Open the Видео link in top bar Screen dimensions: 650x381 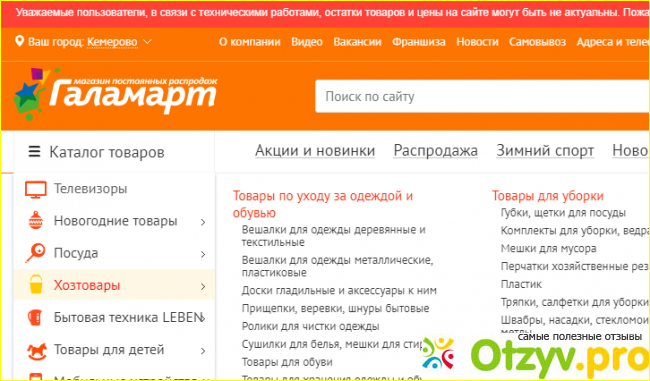point(307,42)
